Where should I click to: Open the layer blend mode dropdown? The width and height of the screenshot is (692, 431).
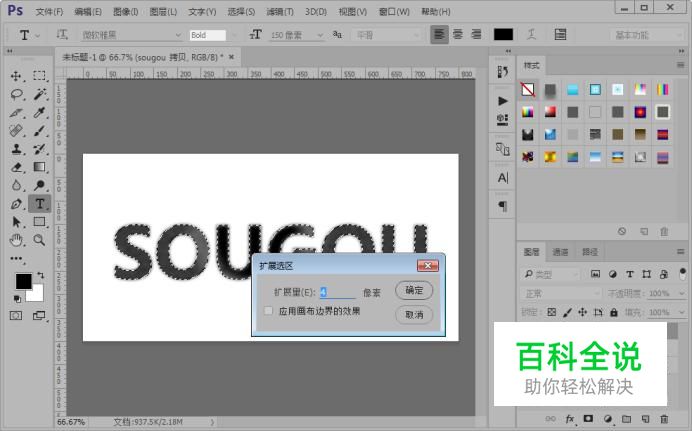[x=560, y=293]
